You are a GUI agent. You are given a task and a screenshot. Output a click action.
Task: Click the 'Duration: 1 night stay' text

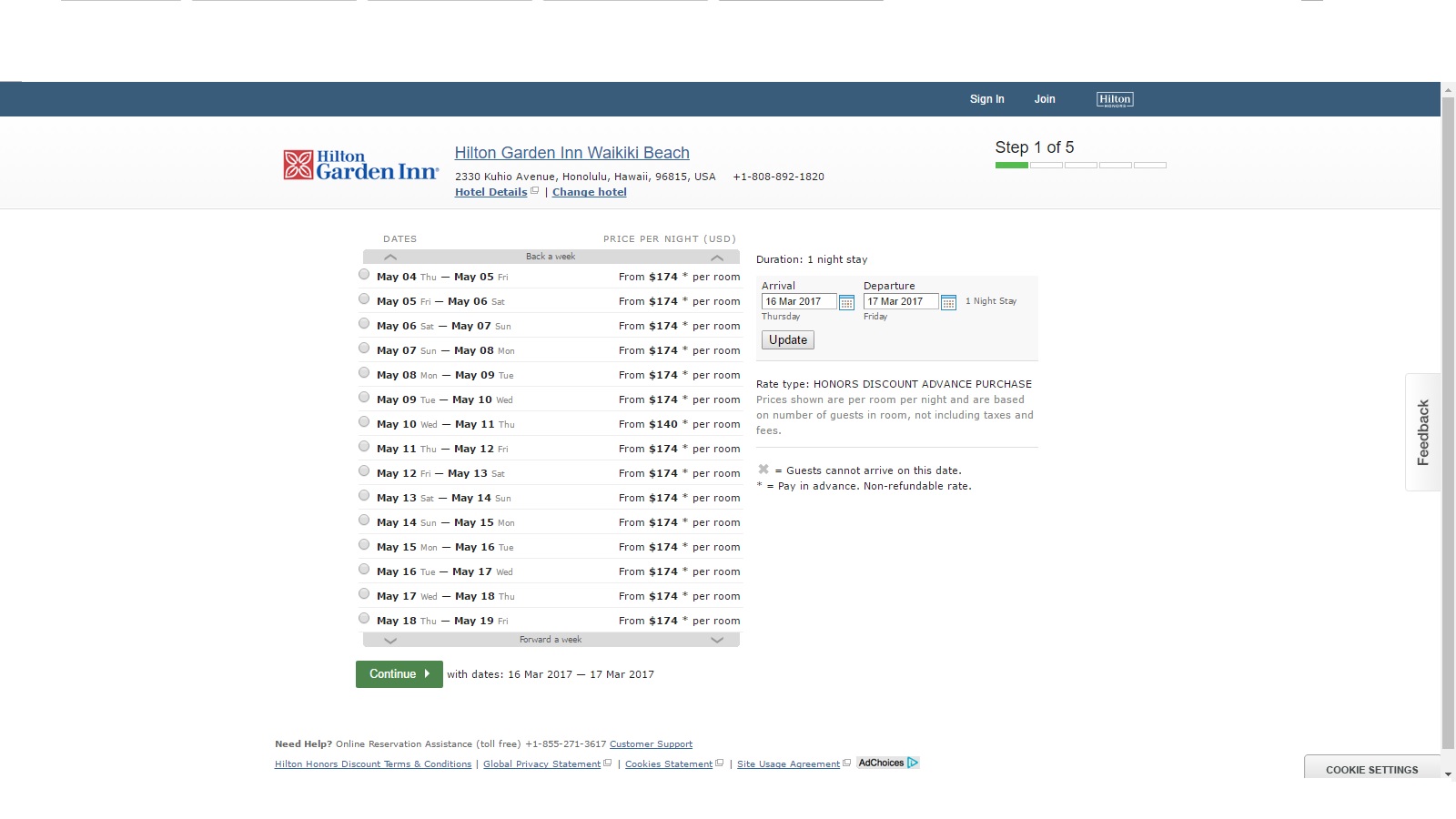coord(812,259)
